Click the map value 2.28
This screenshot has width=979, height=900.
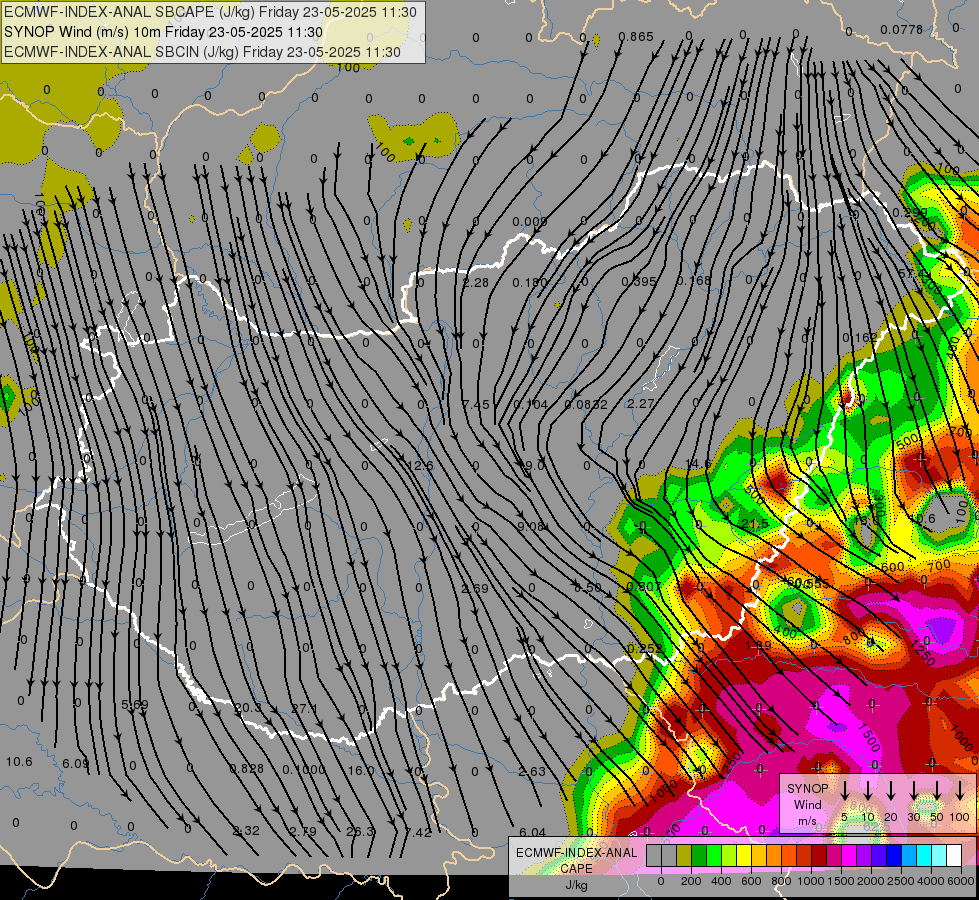475,283
